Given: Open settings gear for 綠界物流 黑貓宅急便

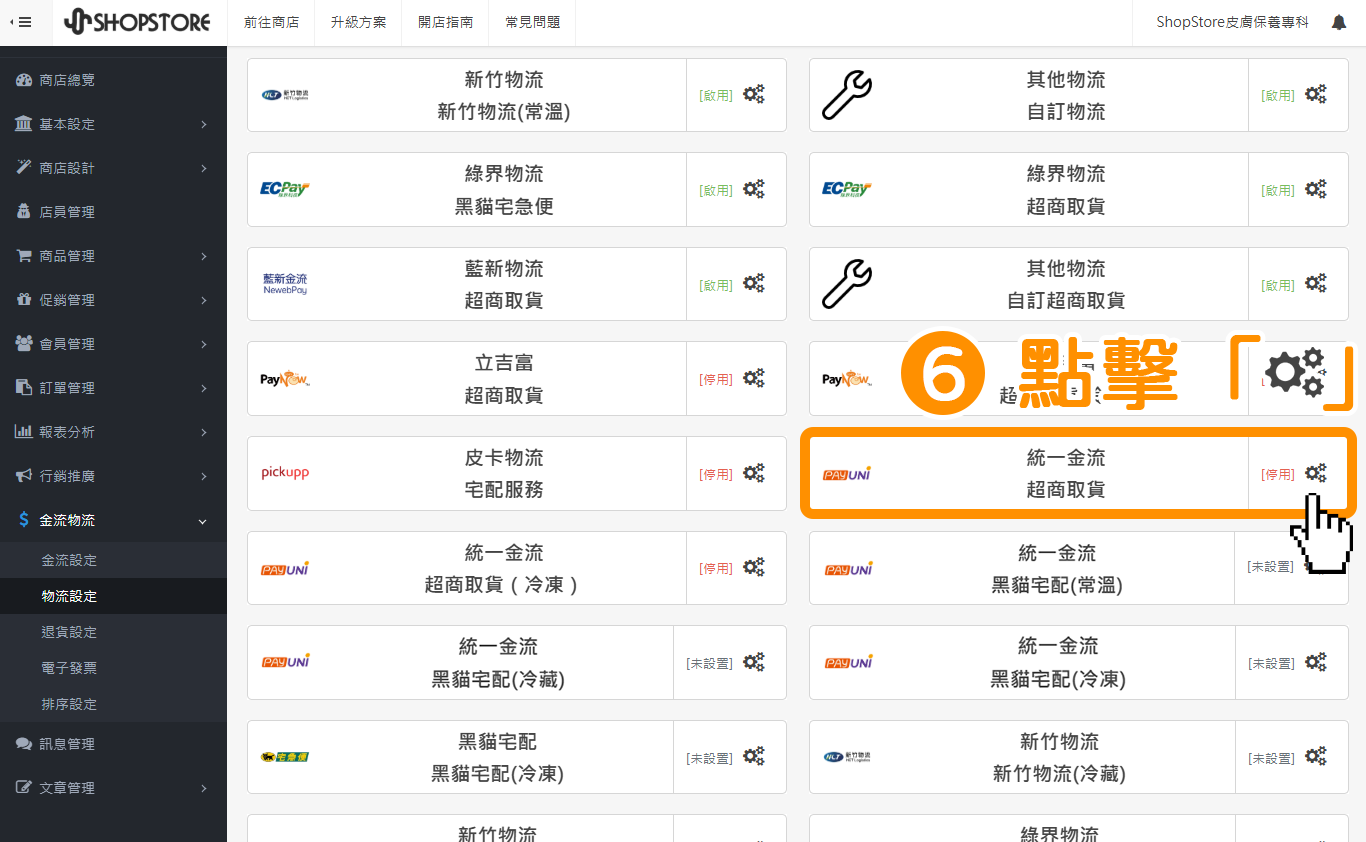Looking at the screenshot, I should click(x=754, y=189).
